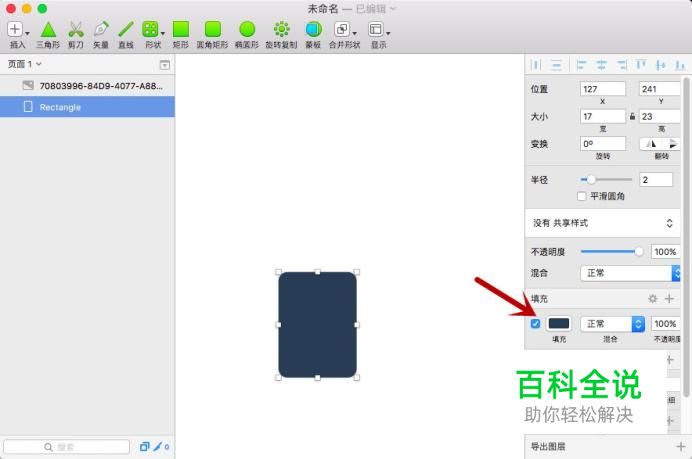The width and height of the screenshot is (692, 459).
Task: Click the height field showing 23
Action: (660, 117)
